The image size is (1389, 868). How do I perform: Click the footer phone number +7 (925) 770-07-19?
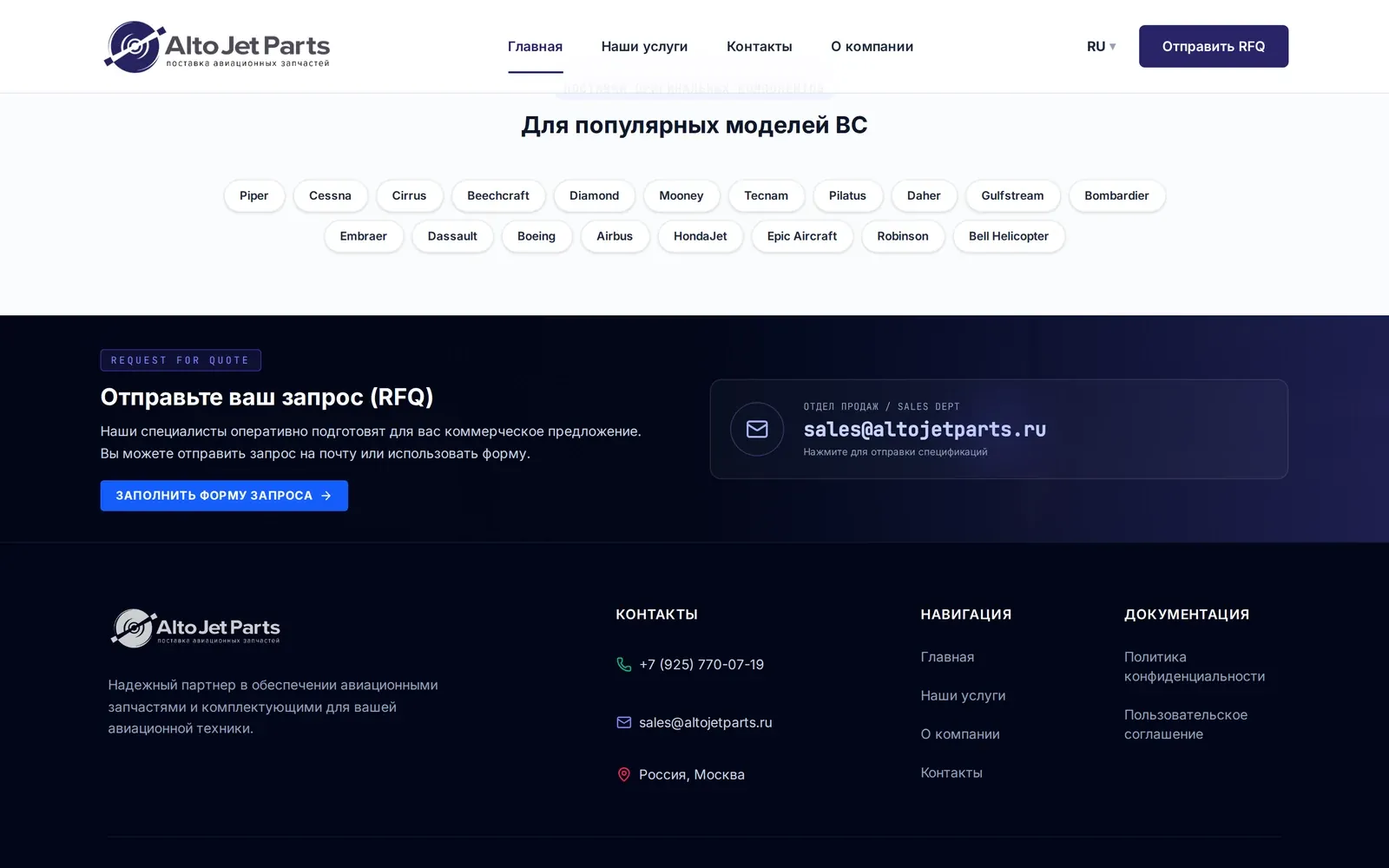pyautogui.click(x=701, y=664)
